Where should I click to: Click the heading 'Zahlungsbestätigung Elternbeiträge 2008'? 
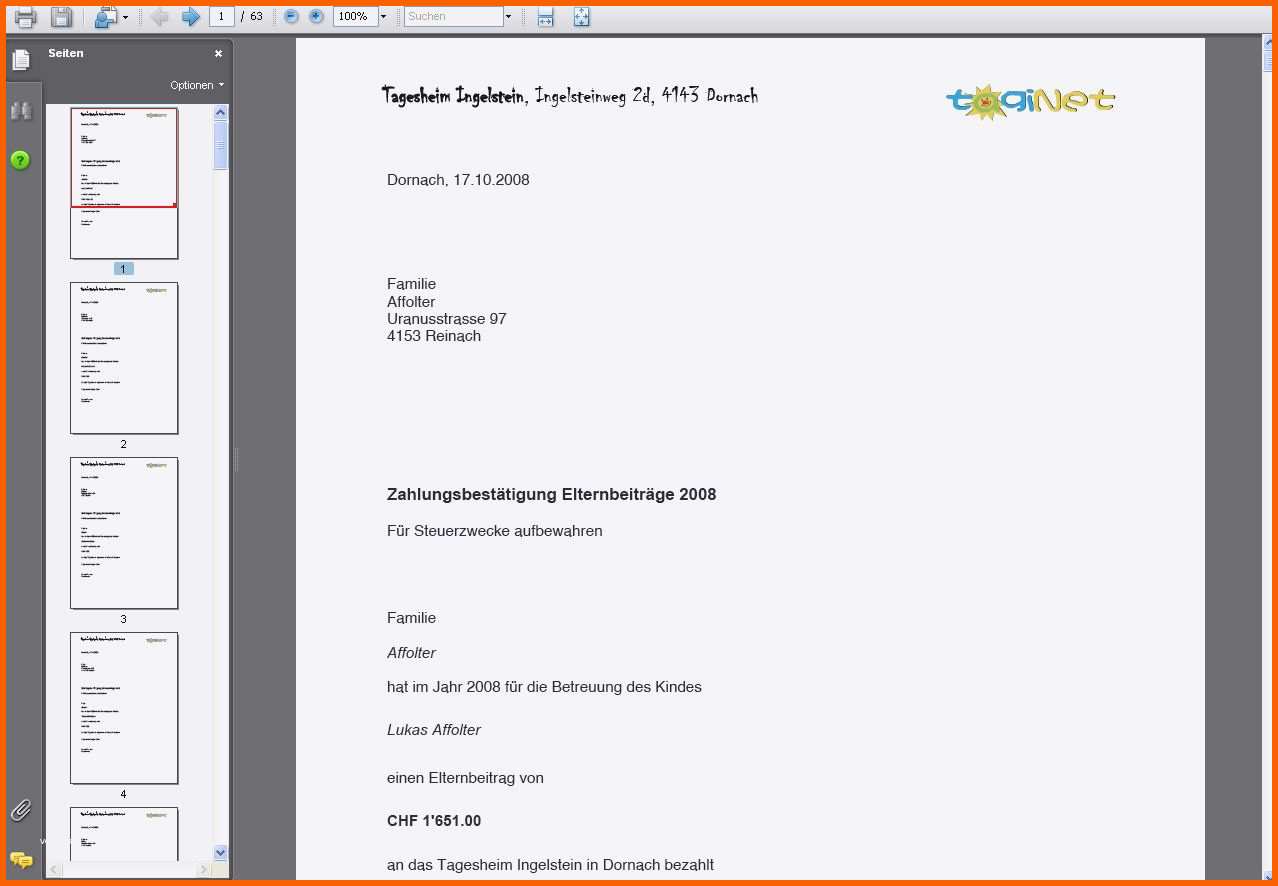(x=551, y=494)
